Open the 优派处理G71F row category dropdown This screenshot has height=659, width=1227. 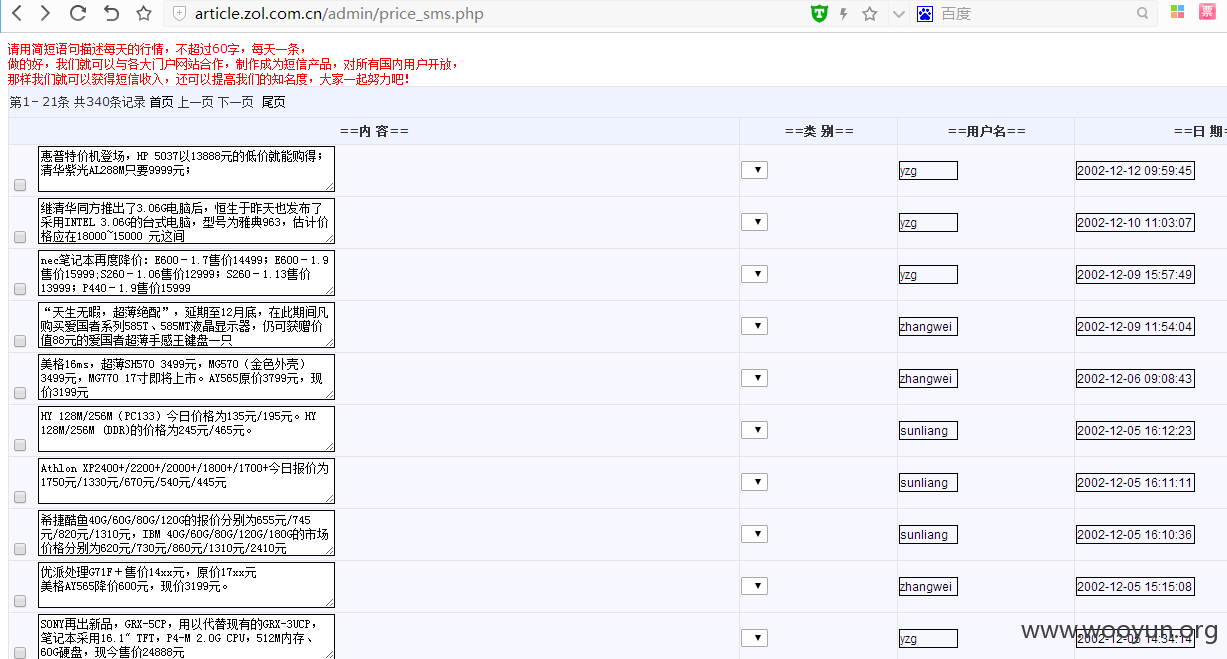tap(754, 586)
